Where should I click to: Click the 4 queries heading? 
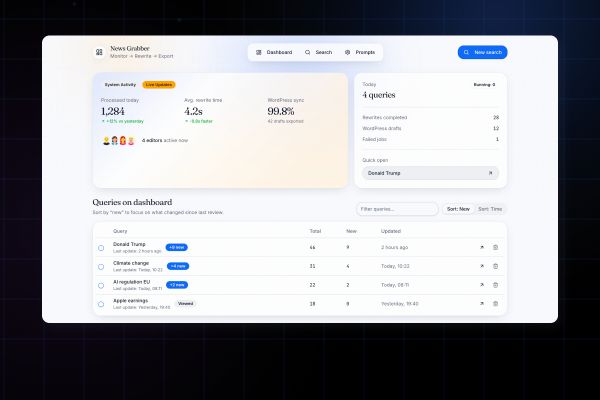(x=379, y=95)
